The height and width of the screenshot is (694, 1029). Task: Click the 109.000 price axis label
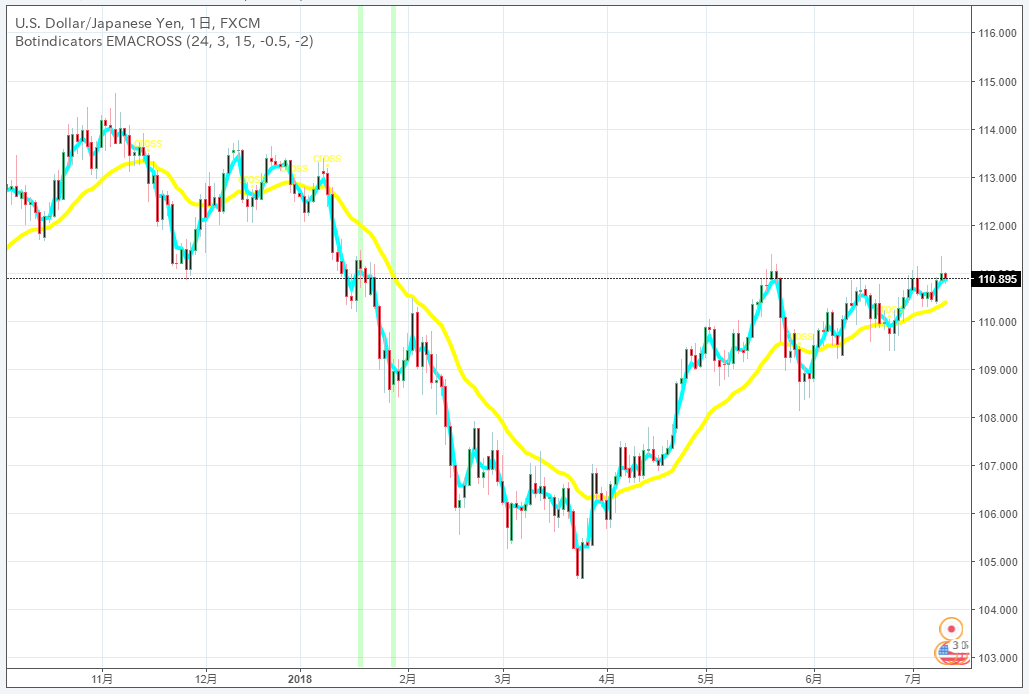[998, 370]
